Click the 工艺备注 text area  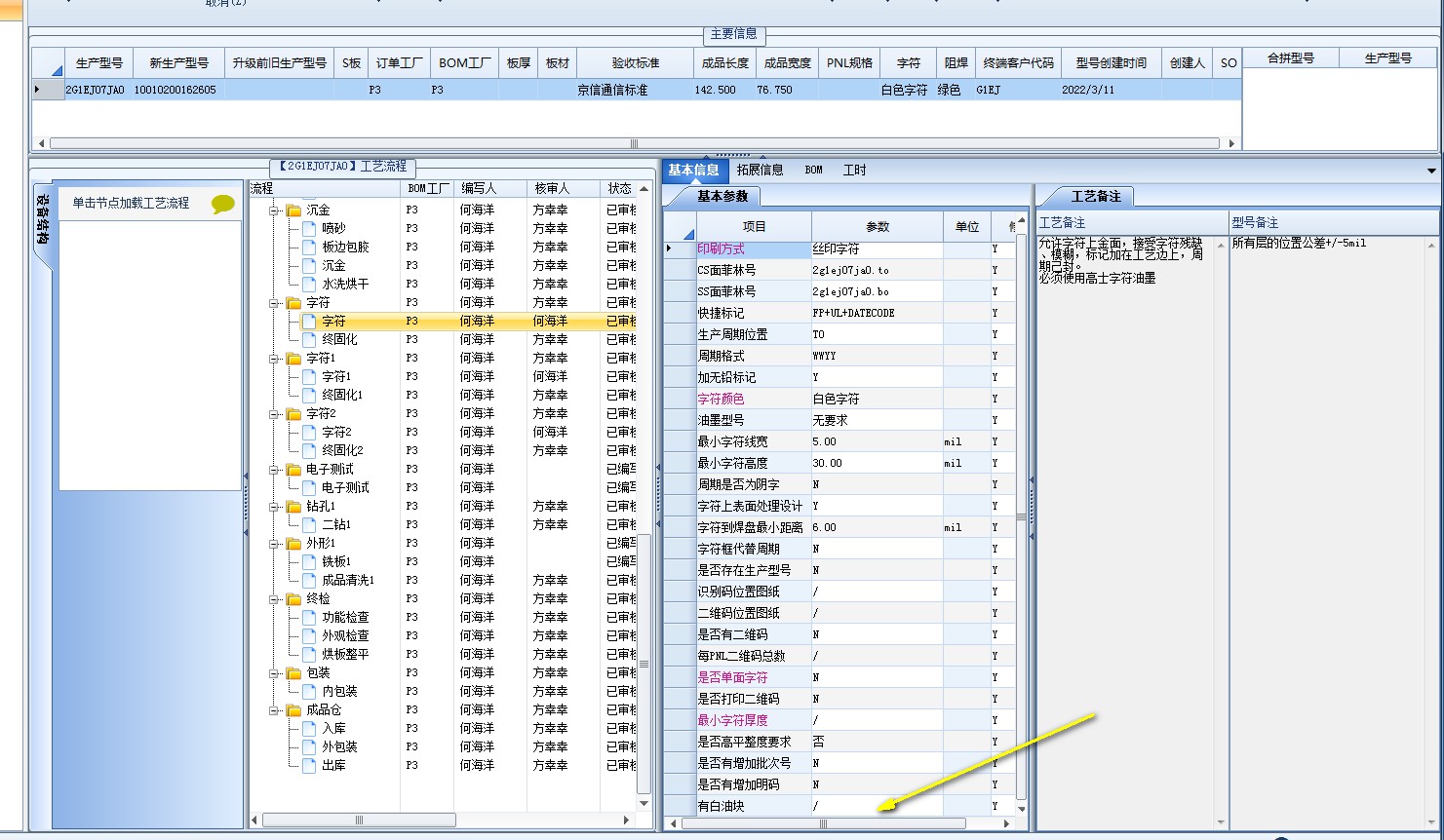[1124, 531]
